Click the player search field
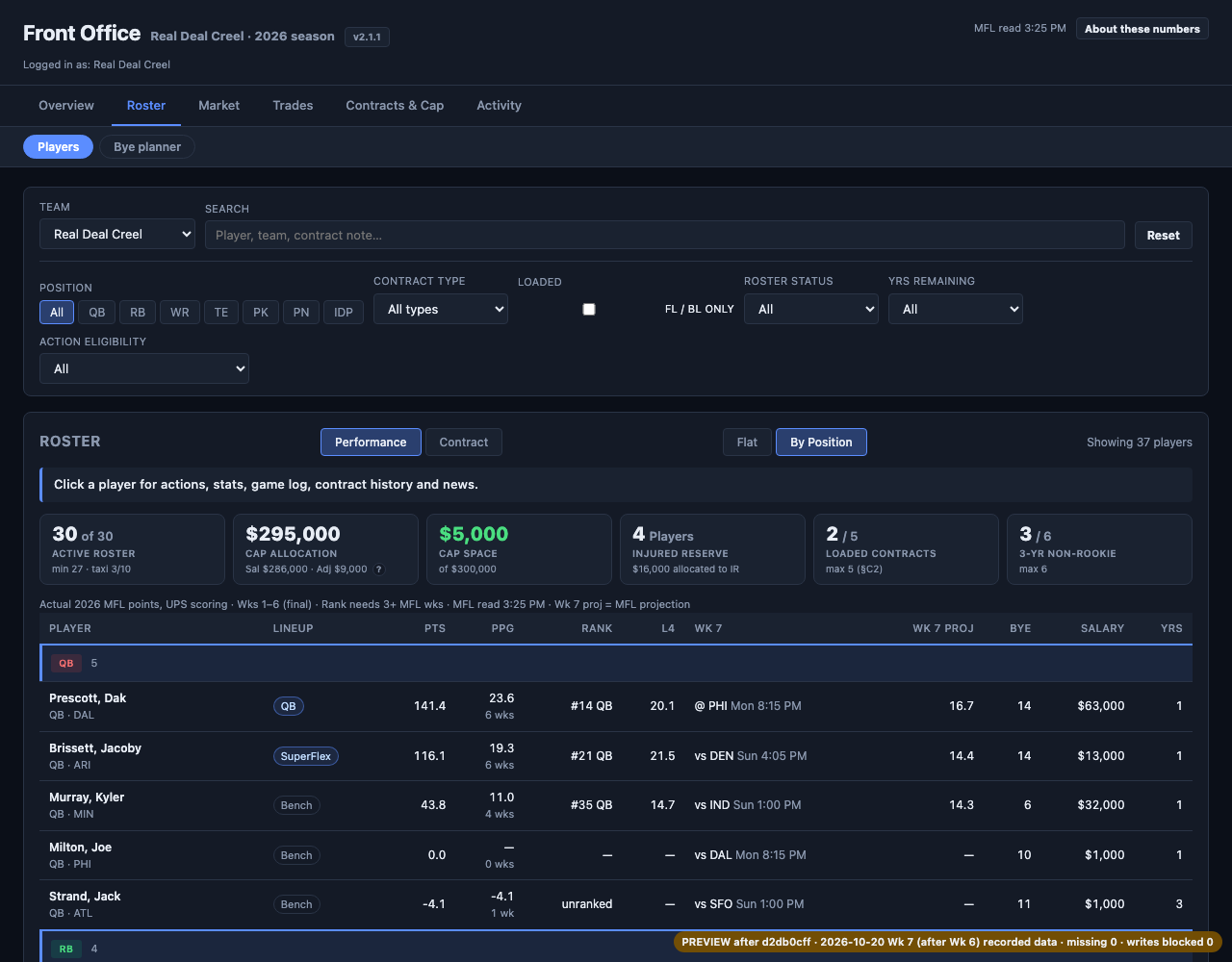Image resolution: width=1232 pixels, height=962 pixels. click(x=664, y=235)
